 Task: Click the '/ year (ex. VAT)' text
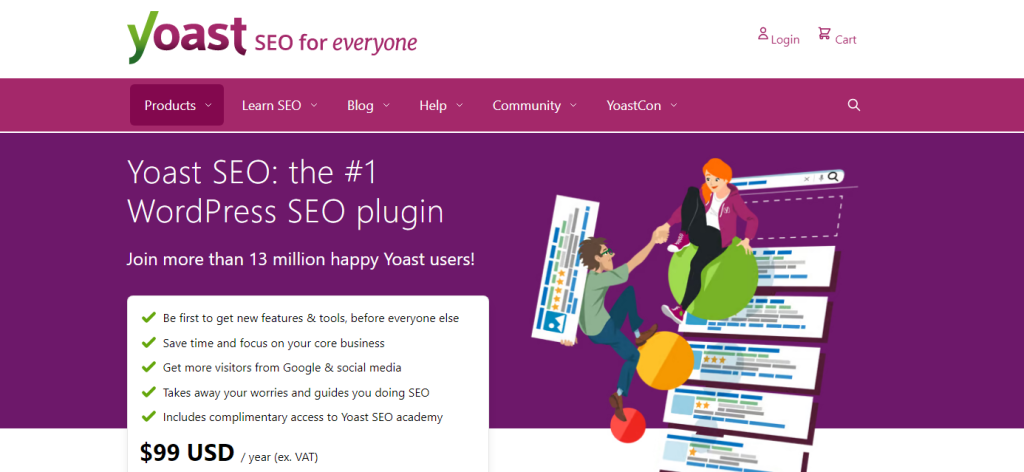click(280, 457)
